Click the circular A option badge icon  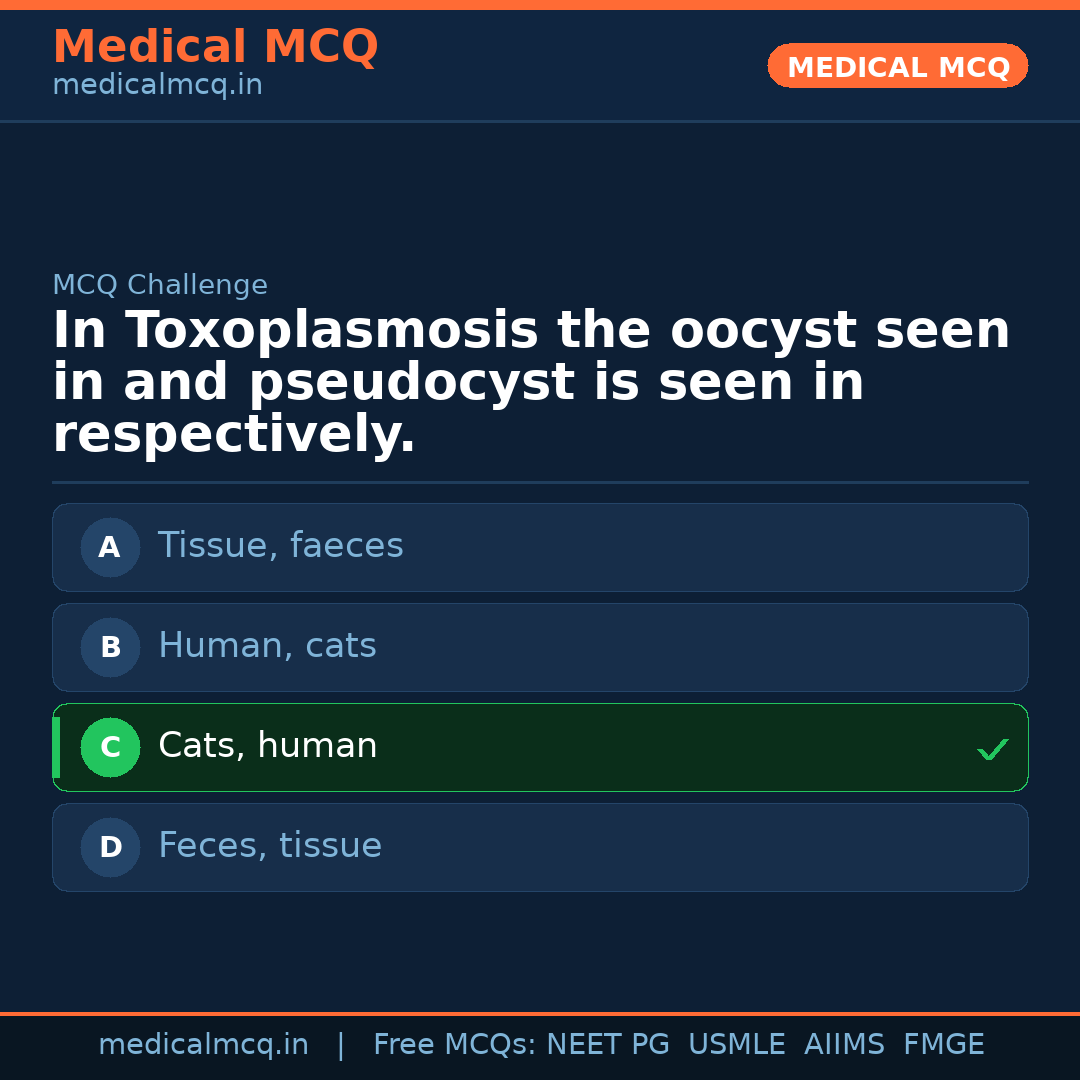(x=110, y=547)
